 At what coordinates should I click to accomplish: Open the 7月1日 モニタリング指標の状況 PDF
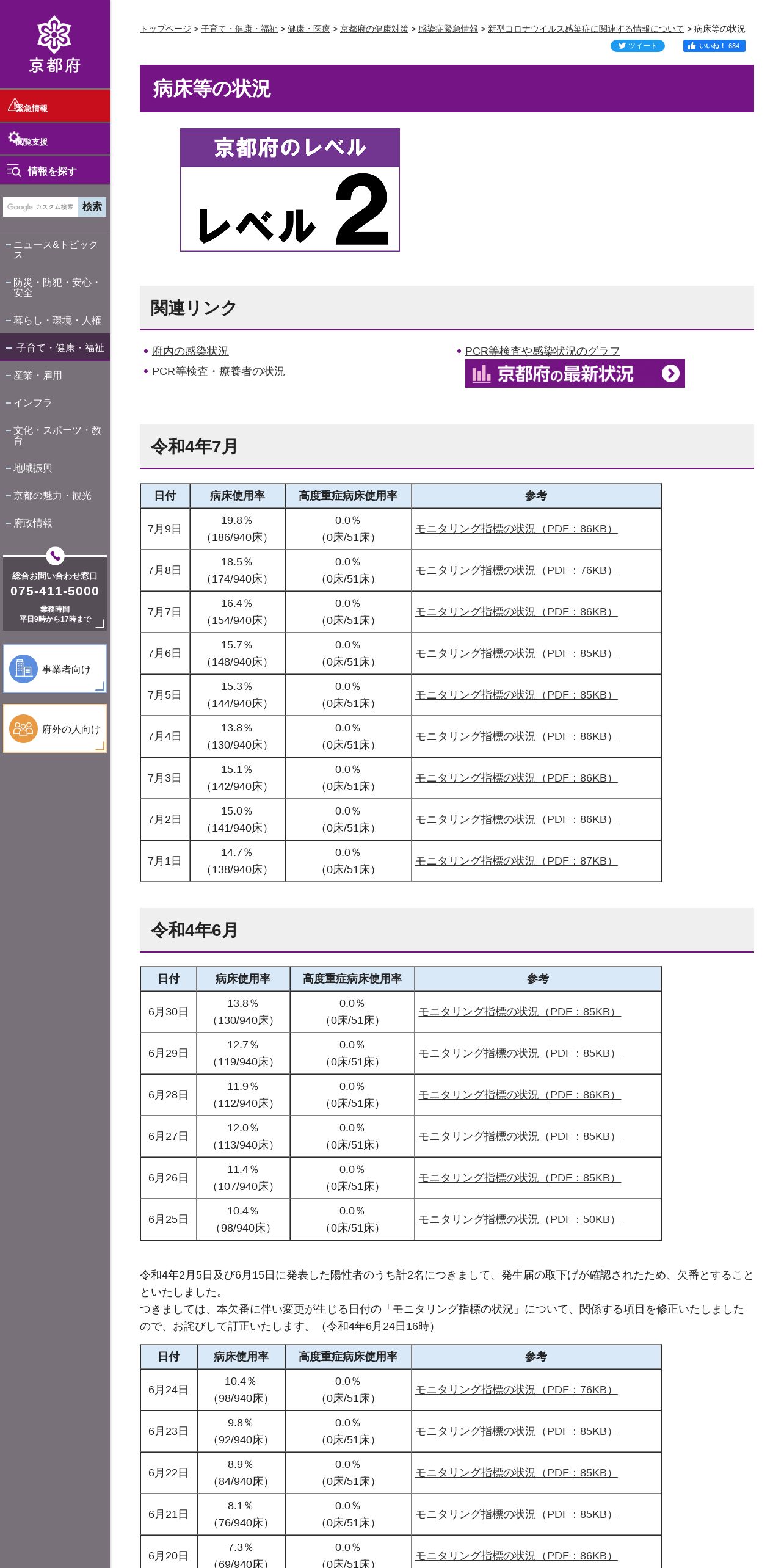pos(517,861)
